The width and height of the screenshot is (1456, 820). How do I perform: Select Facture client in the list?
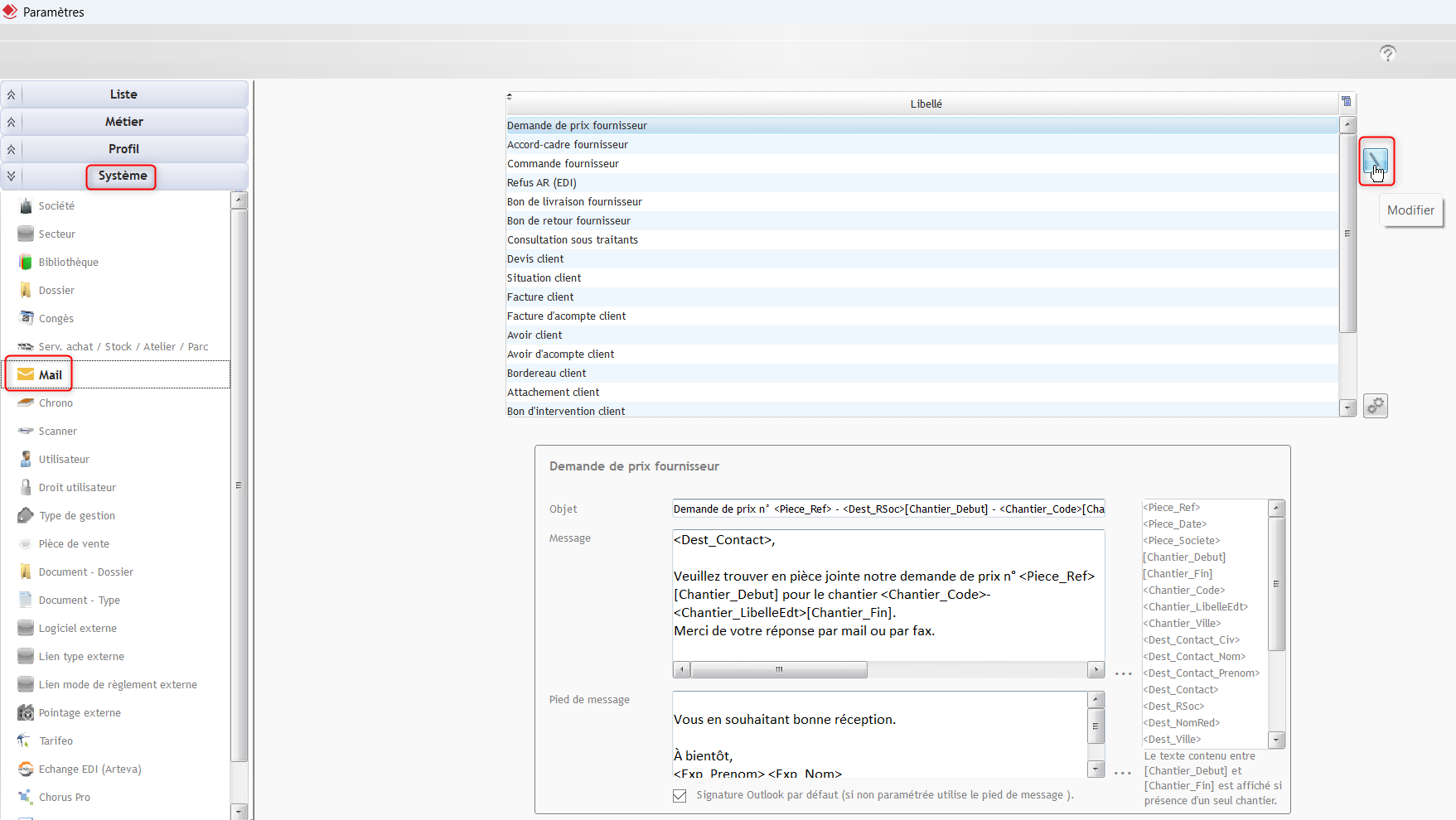pos(540,297)
